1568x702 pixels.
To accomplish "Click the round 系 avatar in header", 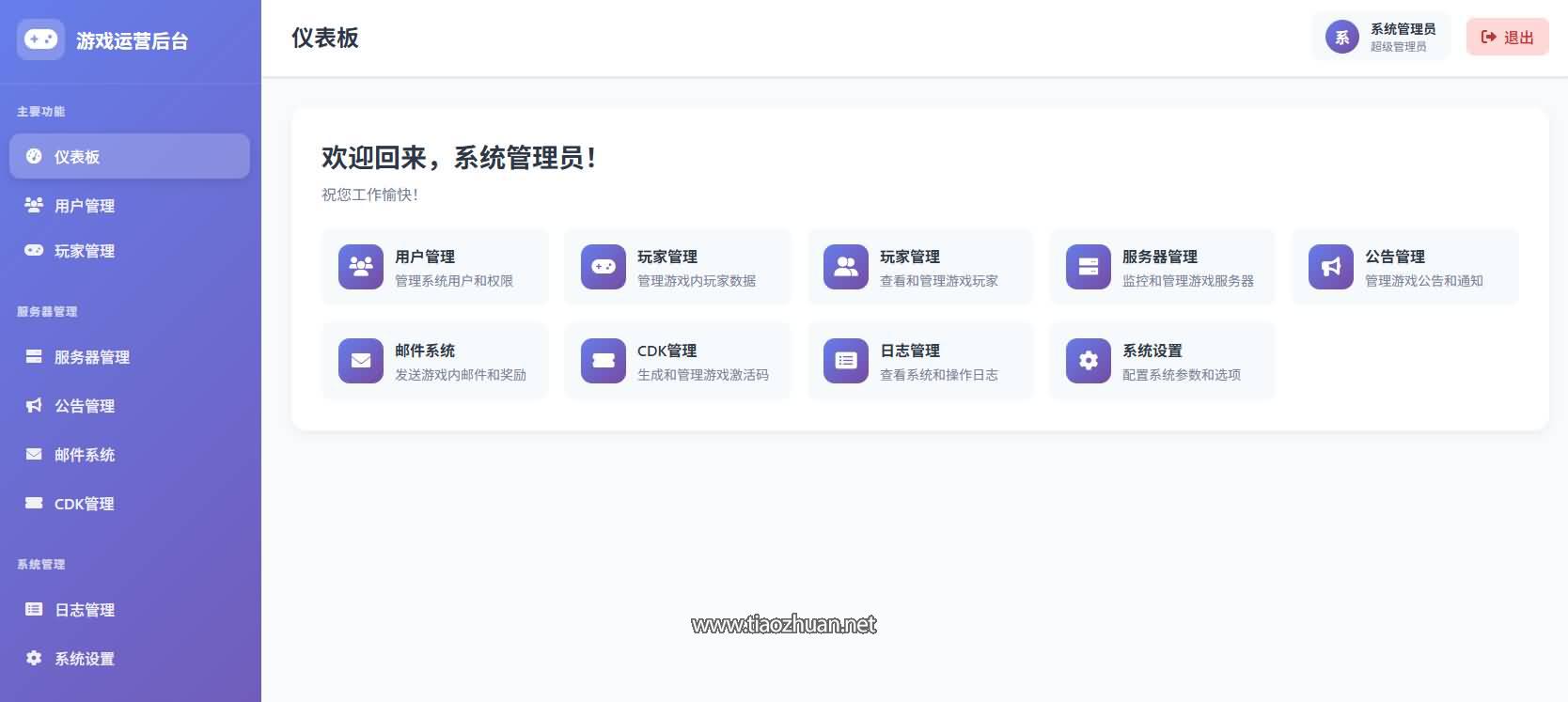I will (x=1341, y=38).
